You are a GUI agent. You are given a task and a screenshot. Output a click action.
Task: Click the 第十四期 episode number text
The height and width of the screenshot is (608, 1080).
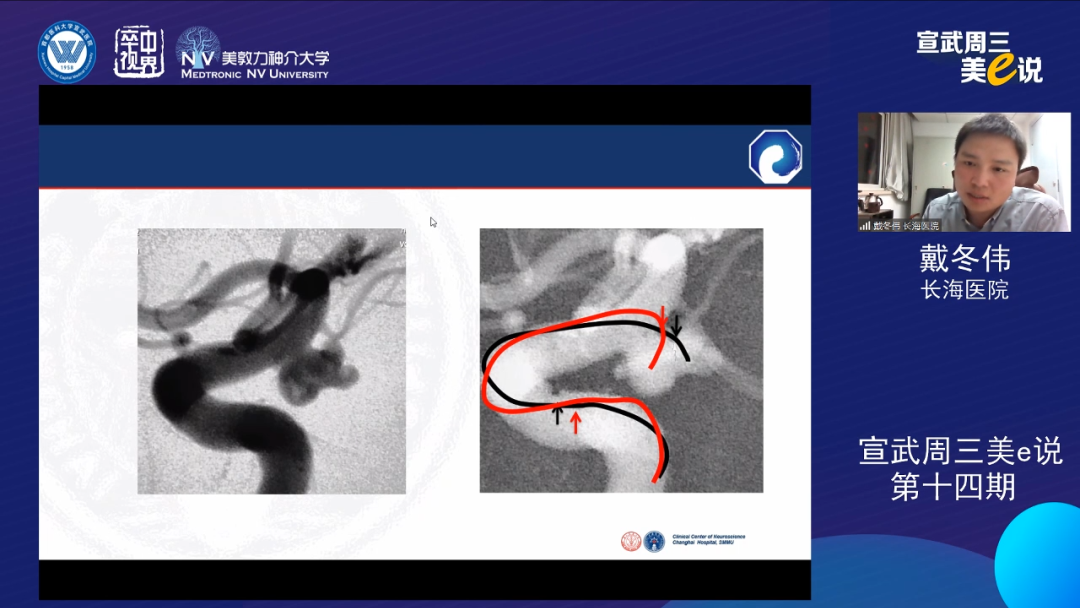point(953,487)
